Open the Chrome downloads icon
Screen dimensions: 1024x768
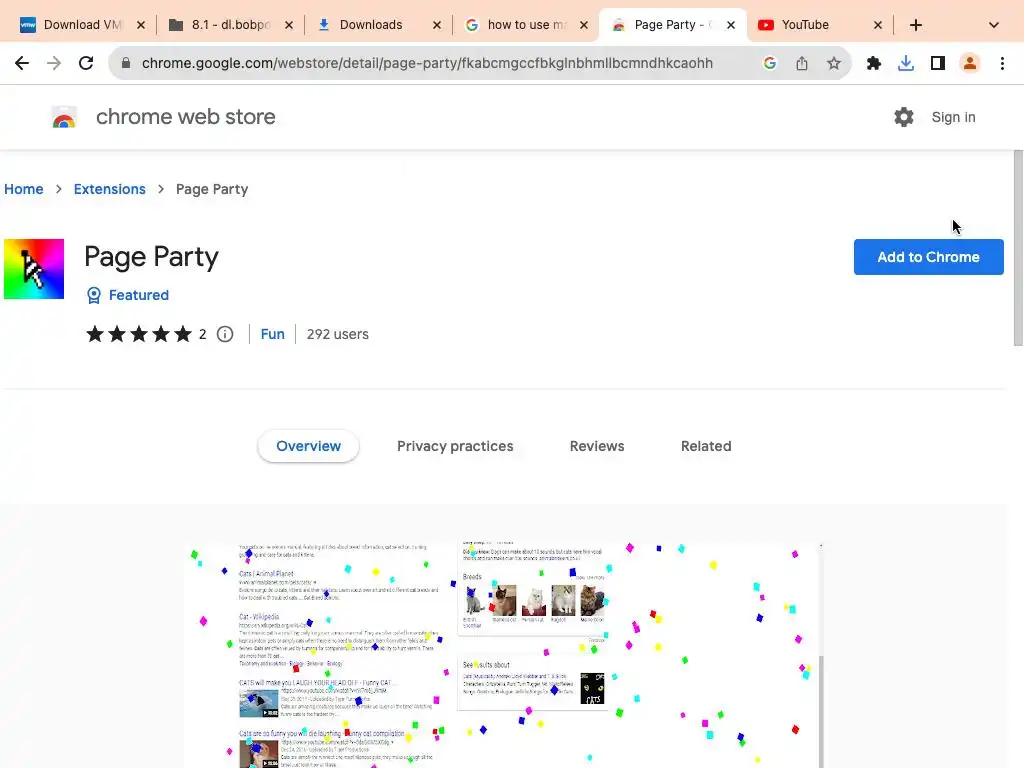click(x=906, y=63)
